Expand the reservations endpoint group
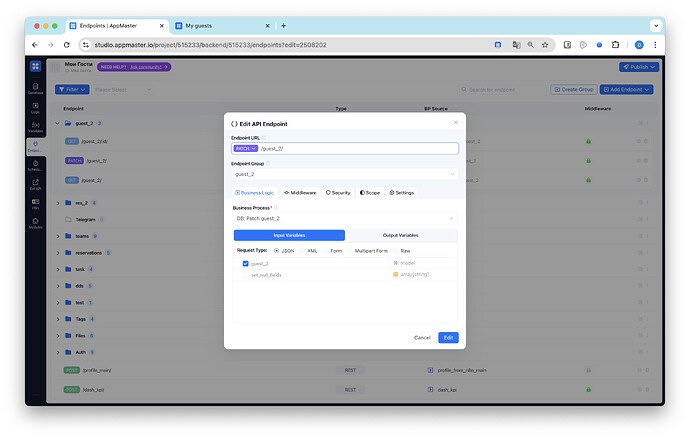690x438 pixels. 58,253
